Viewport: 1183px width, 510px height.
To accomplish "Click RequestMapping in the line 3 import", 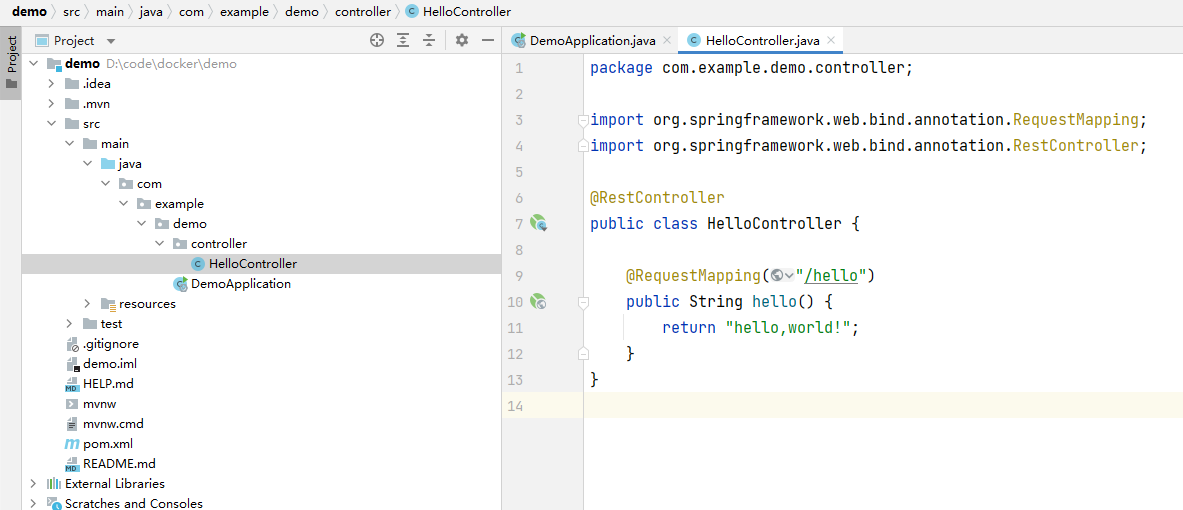I will click(1075, 120).
